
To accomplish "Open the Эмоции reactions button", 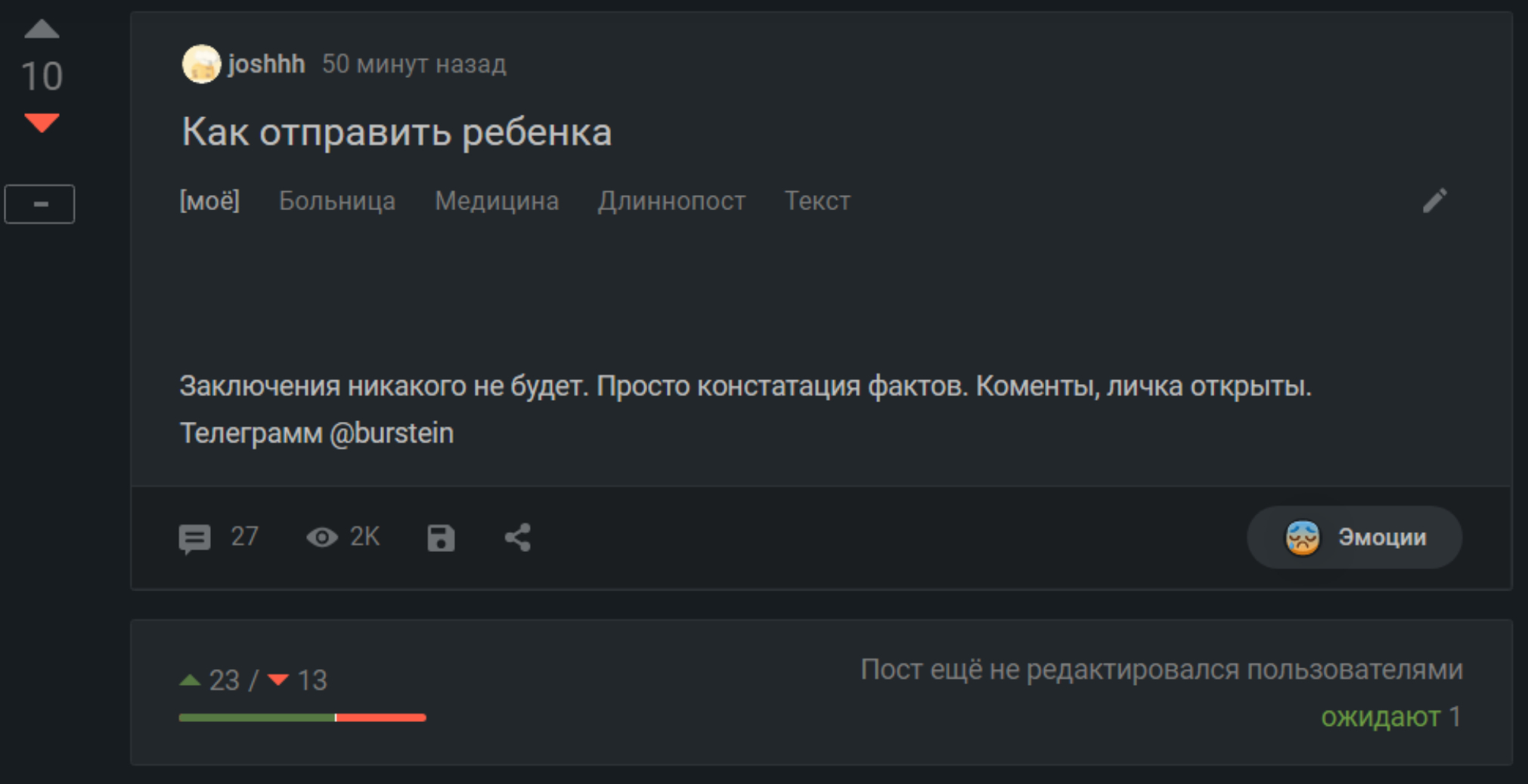I will pyautogui.click(x=1354, y=538).
